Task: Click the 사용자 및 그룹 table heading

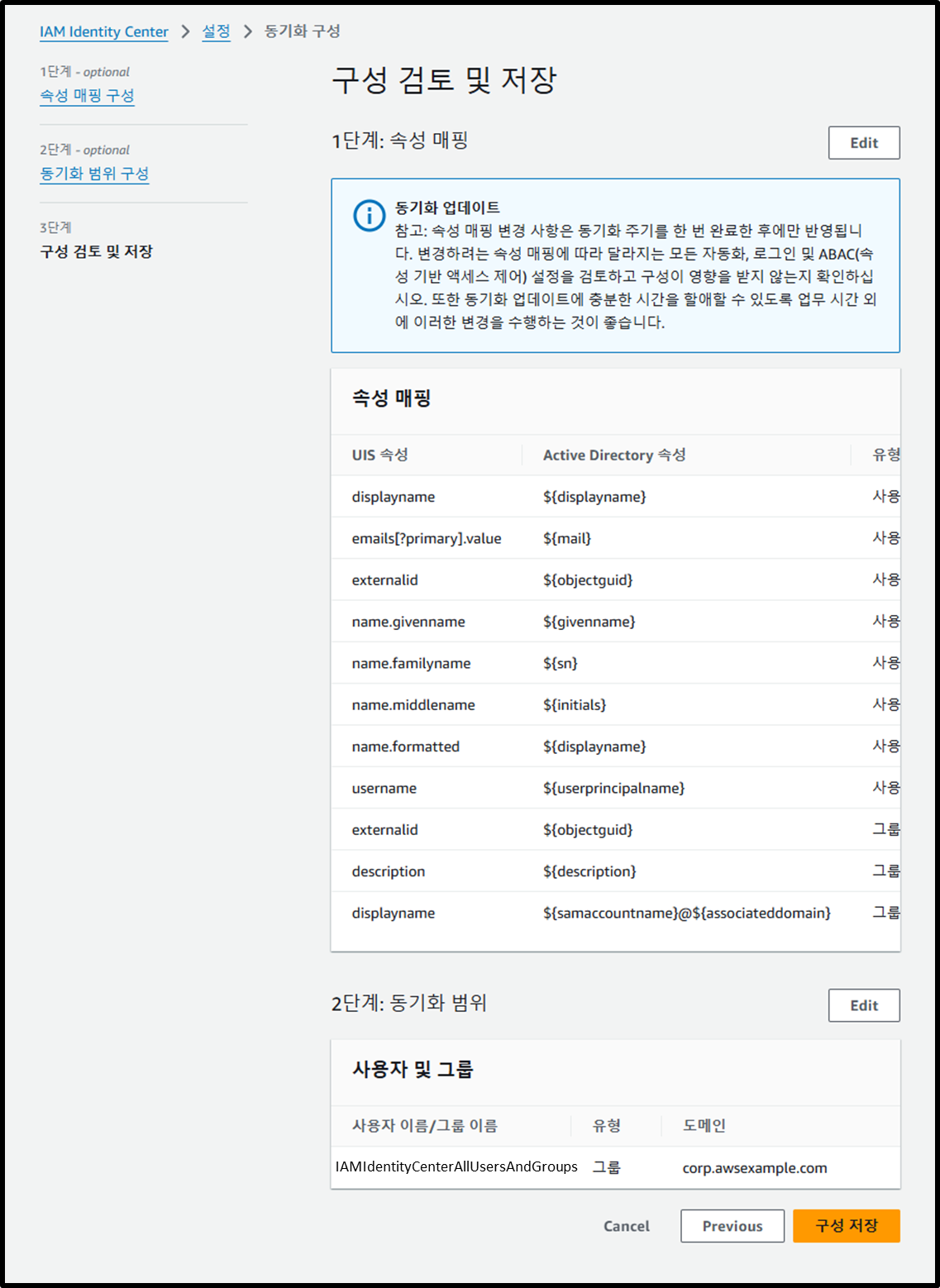Action: coord(413,1070)
